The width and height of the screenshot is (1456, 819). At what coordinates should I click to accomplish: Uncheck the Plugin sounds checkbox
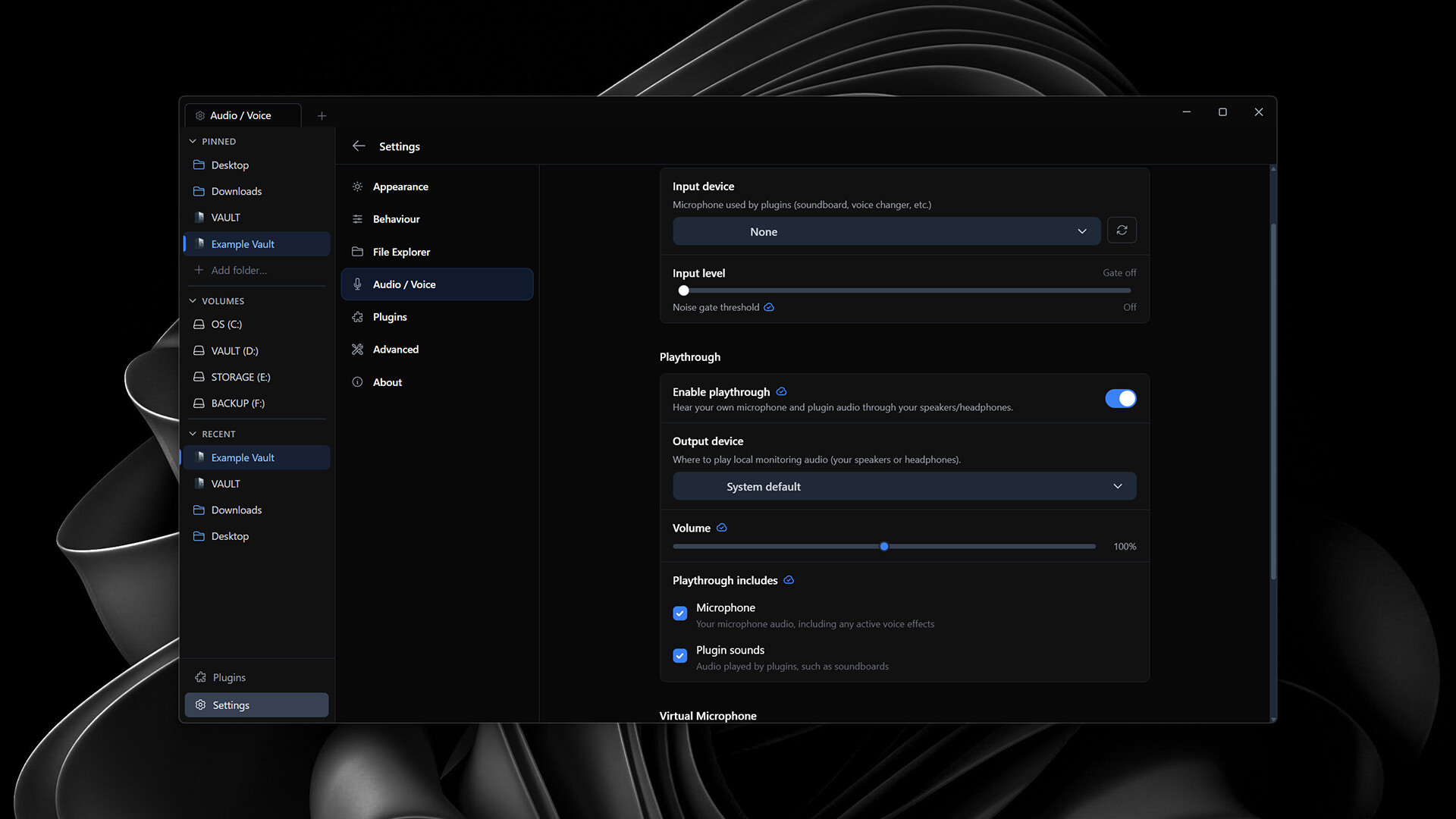[x=679, y=656]
